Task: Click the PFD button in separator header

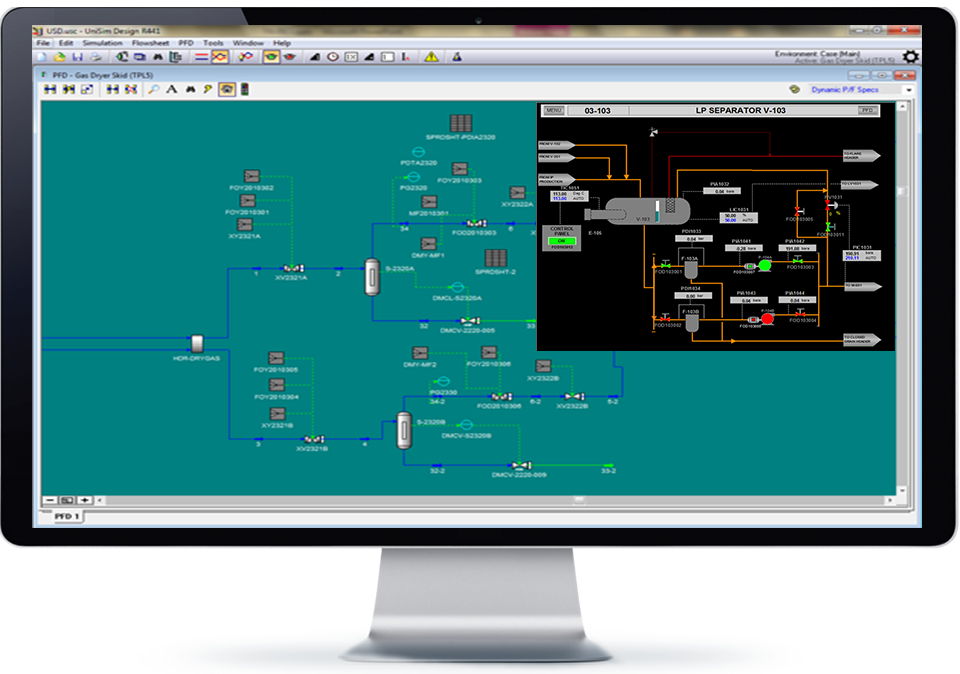Action: [x=867, y=110]
